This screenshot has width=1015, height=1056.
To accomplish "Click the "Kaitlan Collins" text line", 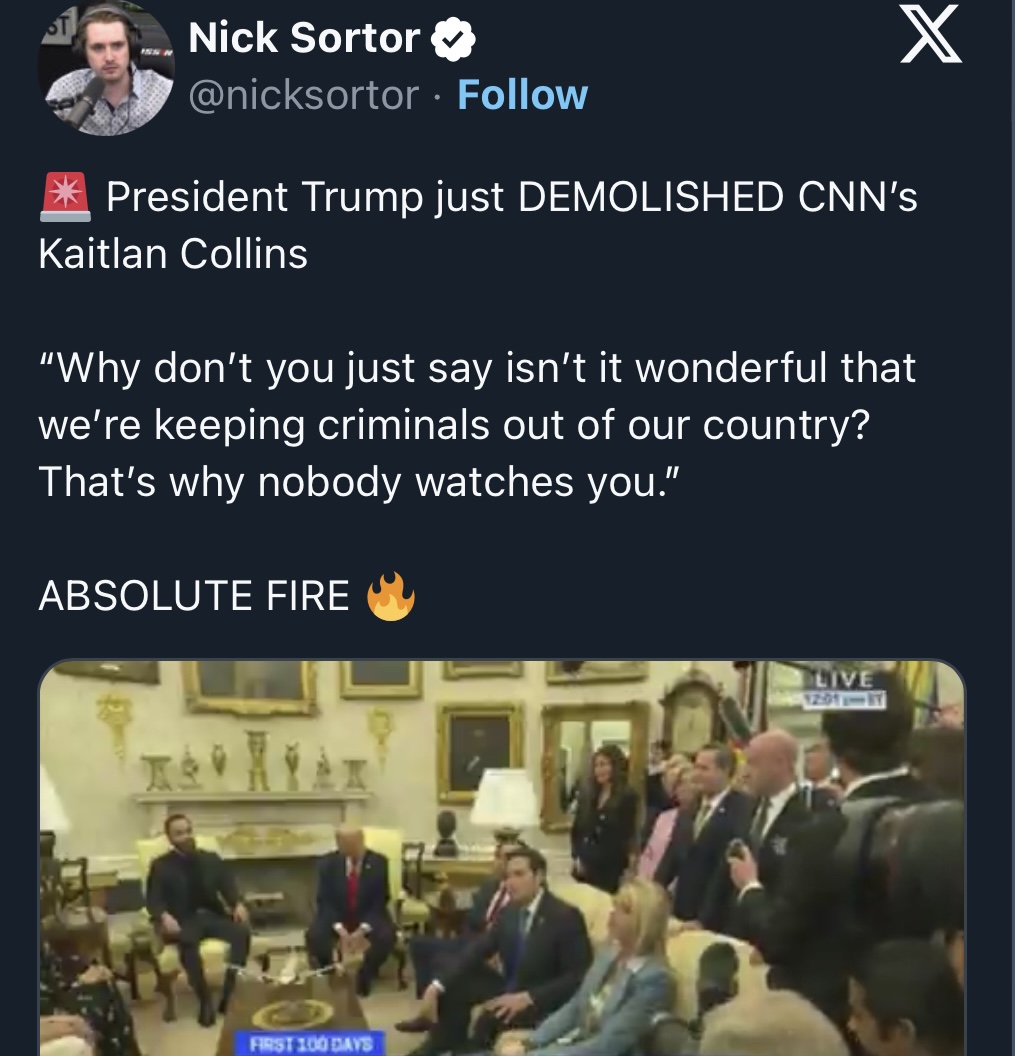I will (x=173, y=254).
